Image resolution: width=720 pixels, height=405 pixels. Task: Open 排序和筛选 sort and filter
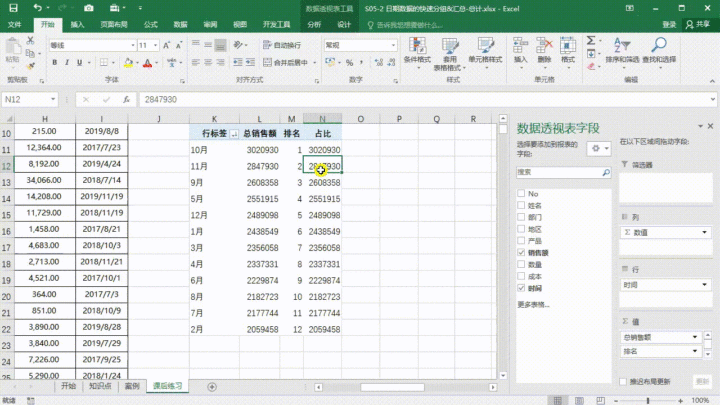coord(622,54)
